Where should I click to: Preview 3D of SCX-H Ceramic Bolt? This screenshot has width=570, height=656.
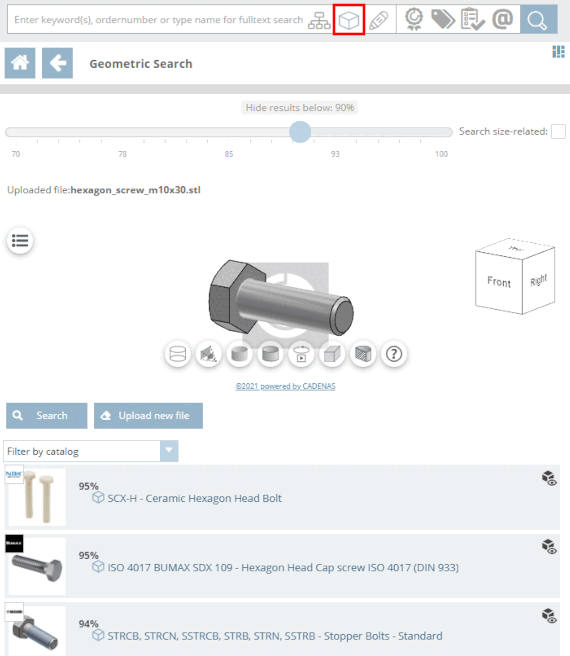click(549, 478)
